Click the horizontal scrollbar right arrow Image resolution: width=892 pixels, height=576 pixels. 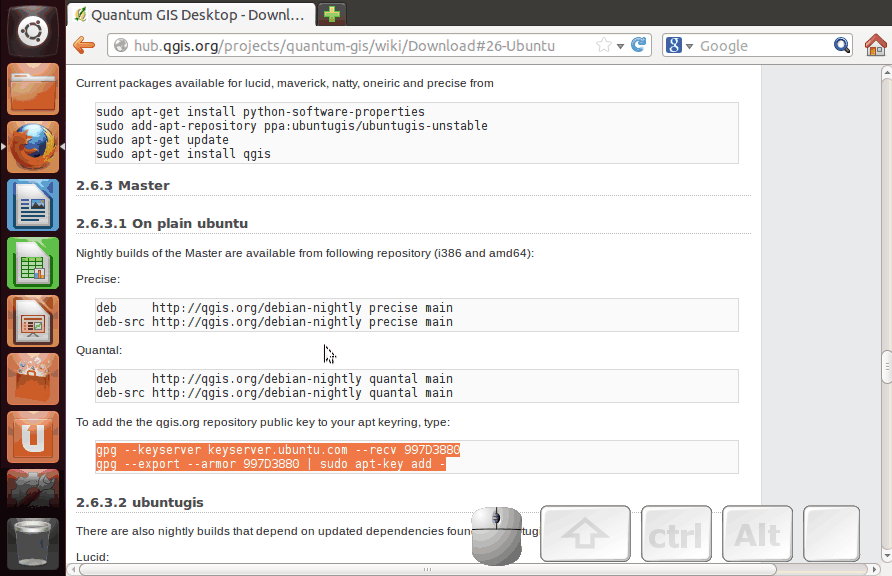click(875, 569)
